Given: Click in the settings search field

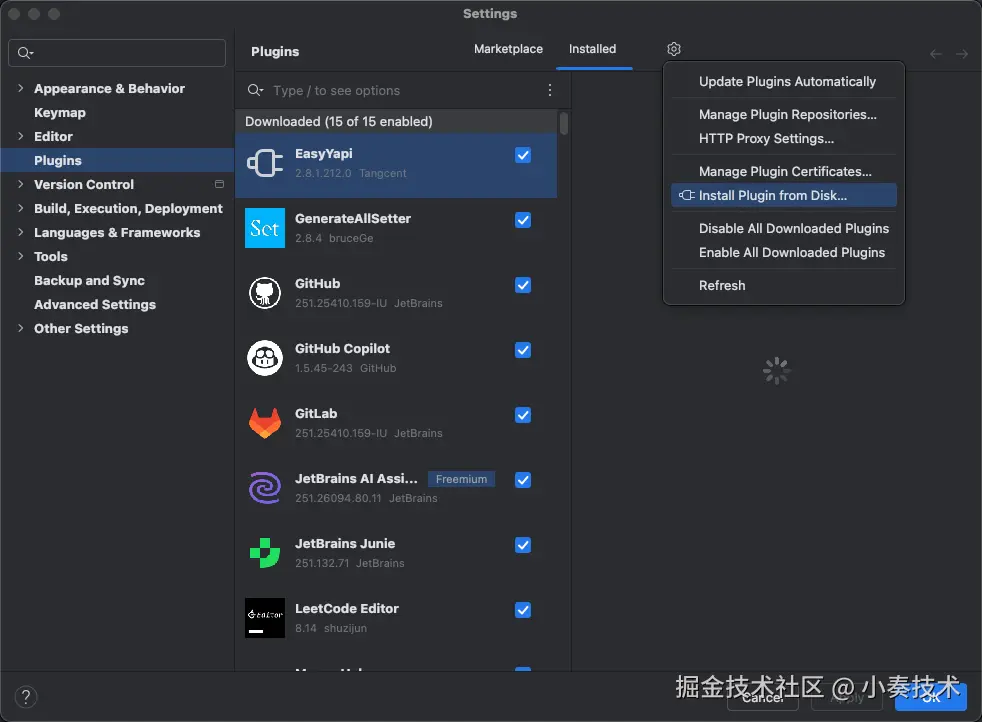Looking at the screenshot, I should (117, 53).
